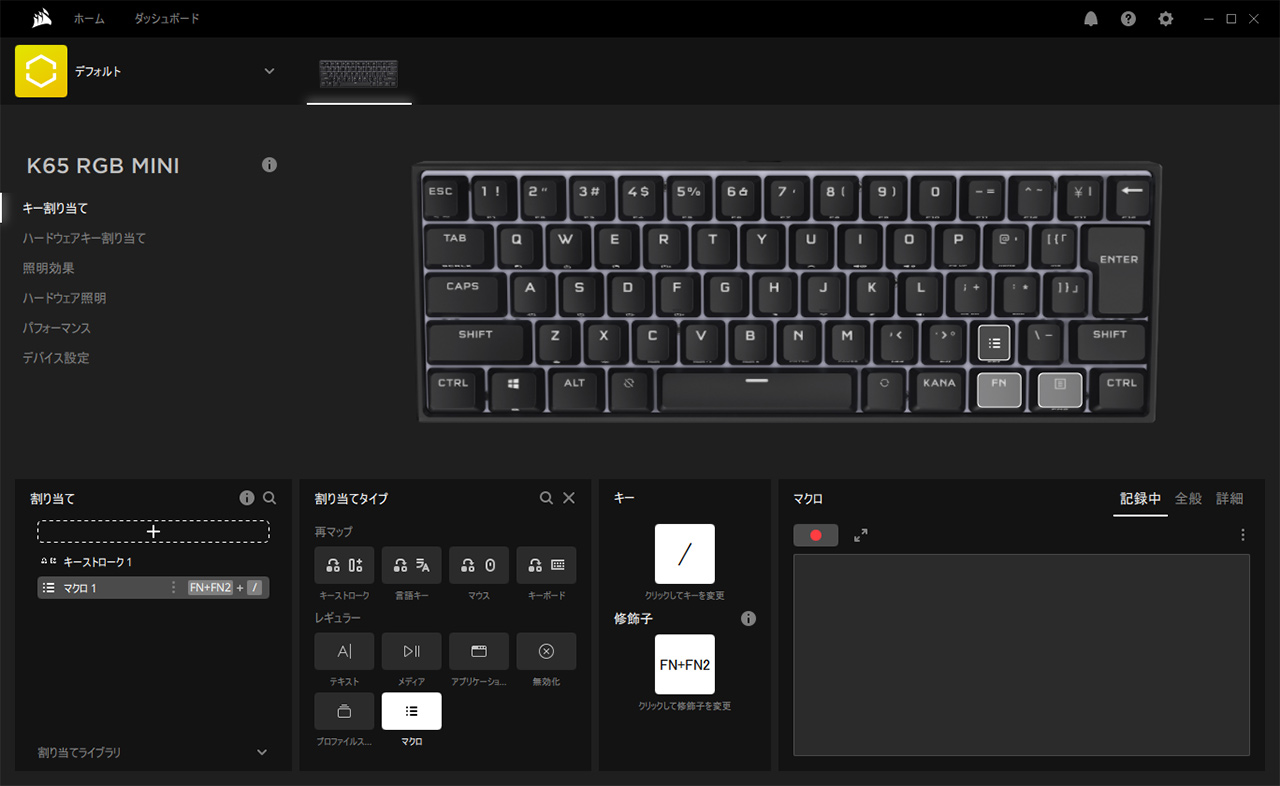The height and width of the screenshot is (786, 1280).
Task: Open the ダッシュボード tab
Action: tap(167, 18)
